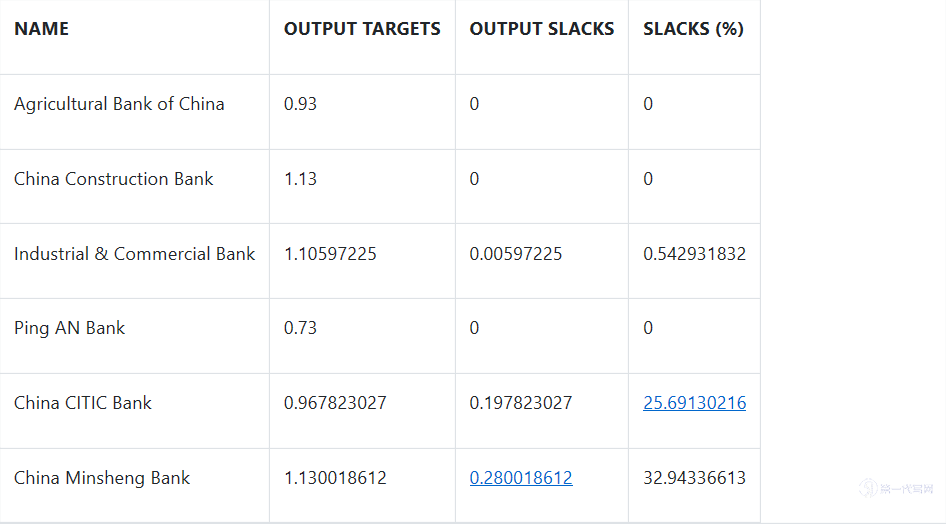Select Agricultural Bank's slacks percent of 0

(648, 104)
